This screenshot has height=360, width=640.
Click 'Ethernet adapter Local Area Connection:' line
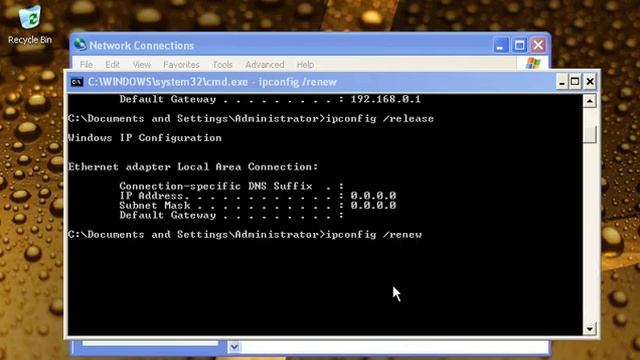[x=193, y=167]
